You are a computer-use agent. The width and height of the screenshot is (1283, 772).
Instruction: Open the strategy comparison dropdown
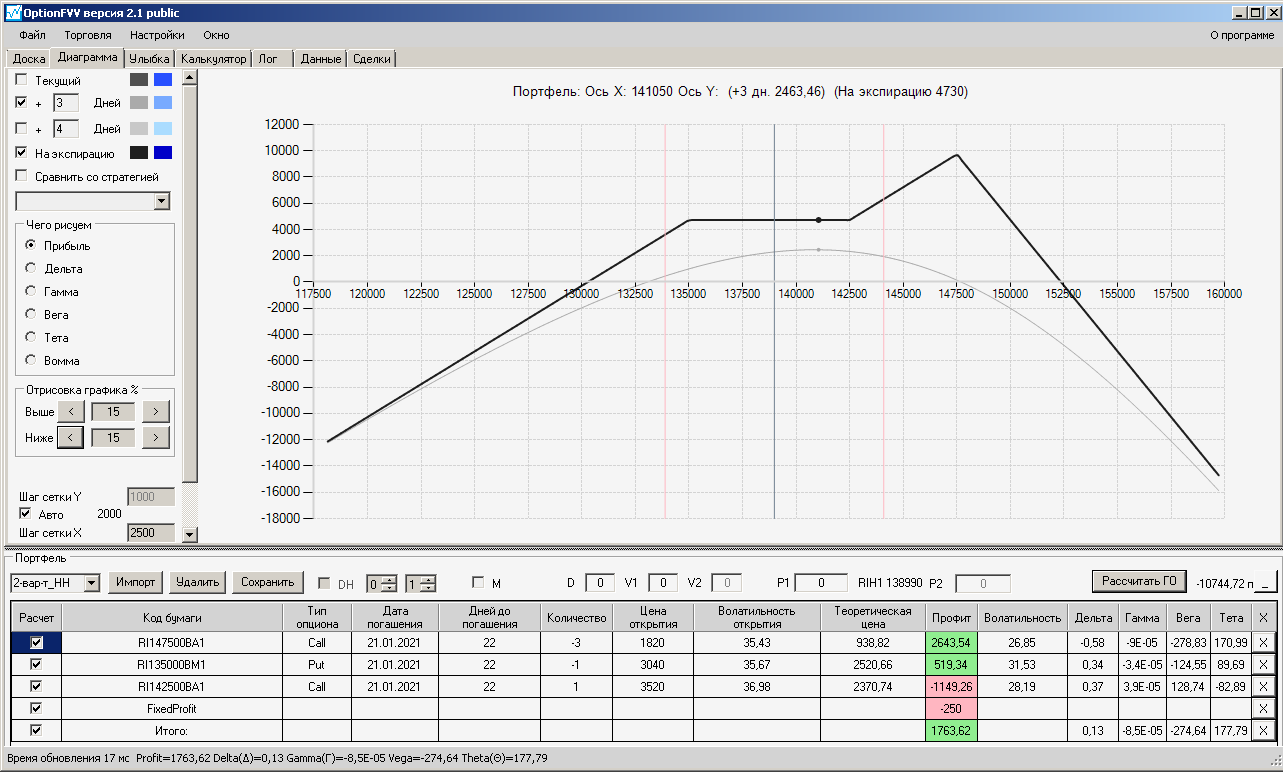(x=162, y=202)
